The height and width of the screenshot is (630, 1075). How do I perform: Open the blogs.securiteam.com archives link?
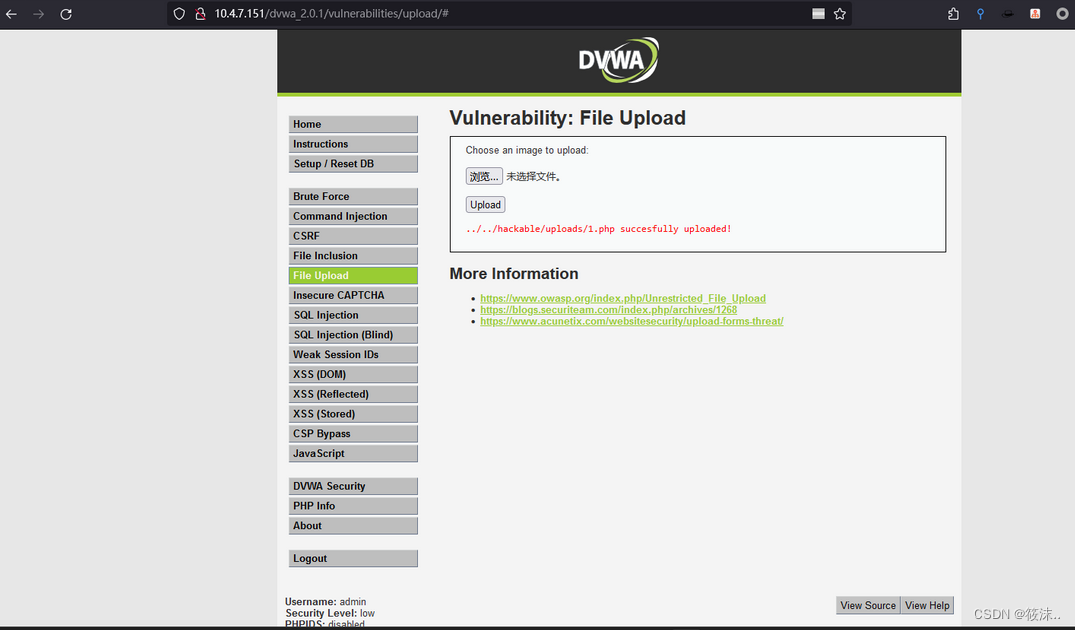608,310
